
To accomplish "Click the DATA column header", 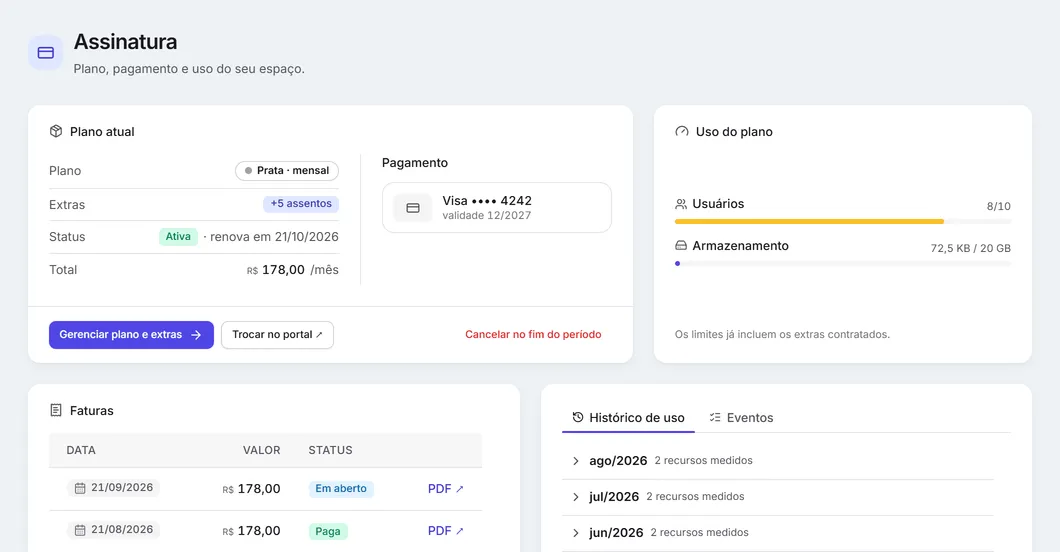I will coord(80,450).
